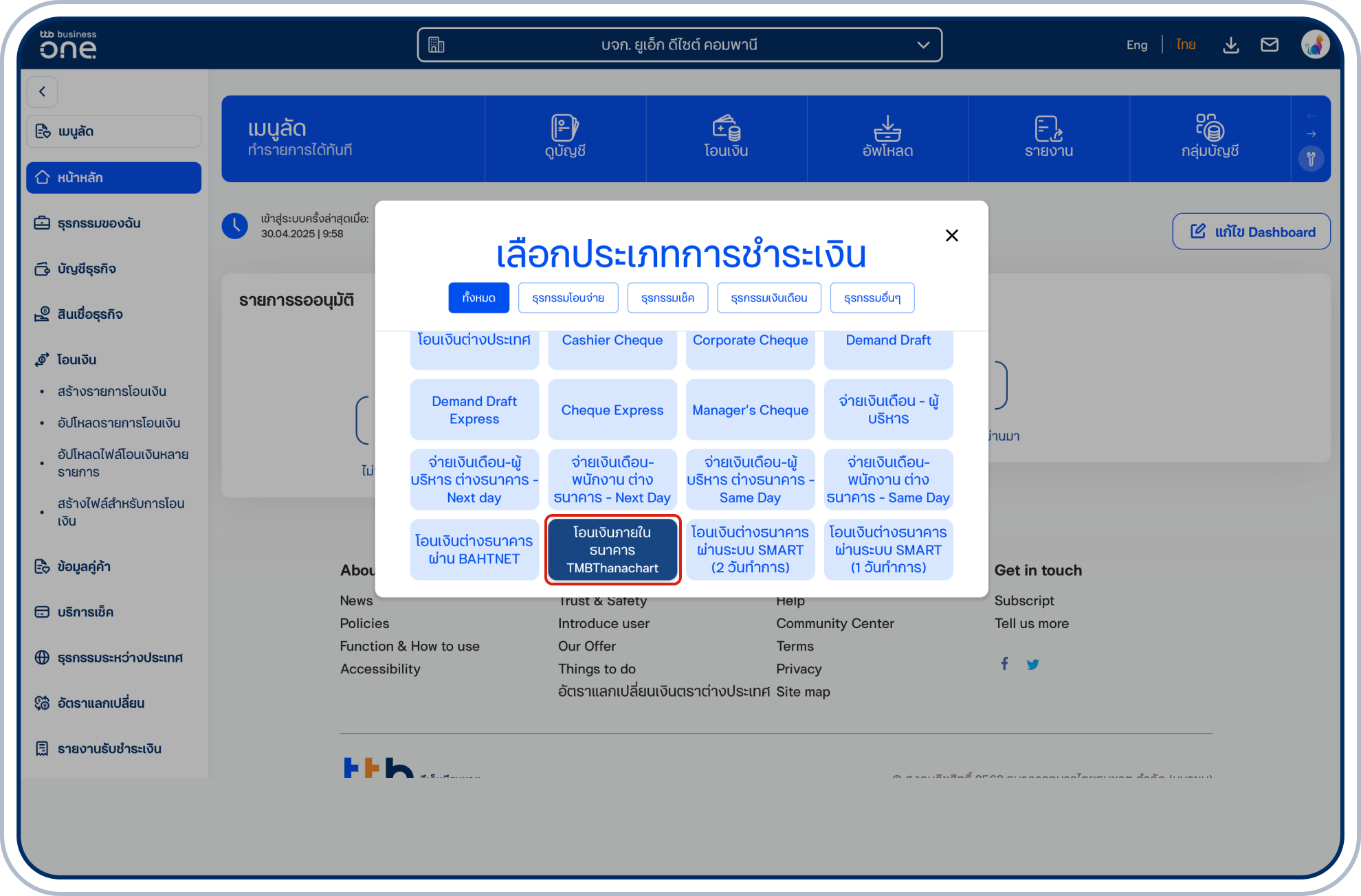Viewport: 1361px width, 896px height.
Task: Click the download icon in top header
Action: click(1230, 45)
